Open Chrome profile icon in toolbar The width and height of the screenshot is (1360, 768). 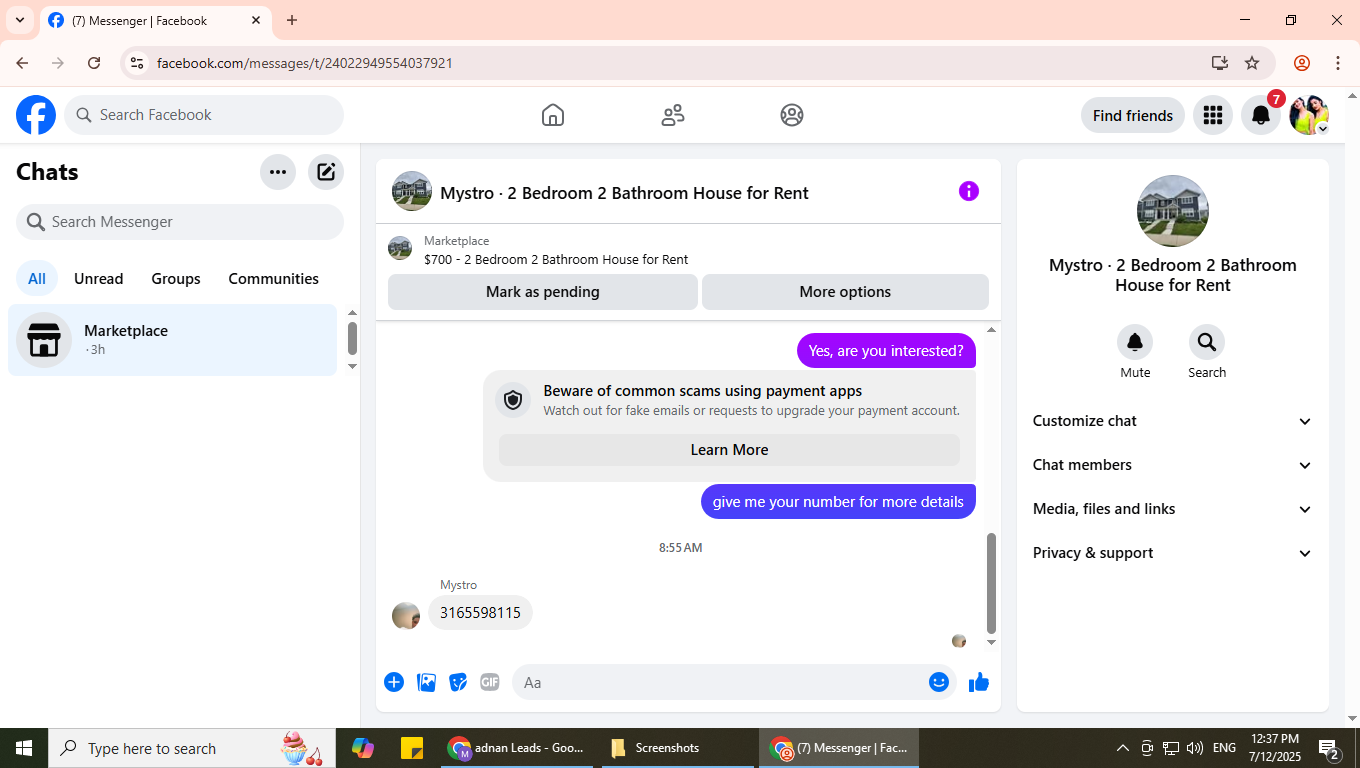tap(1302, 63)
